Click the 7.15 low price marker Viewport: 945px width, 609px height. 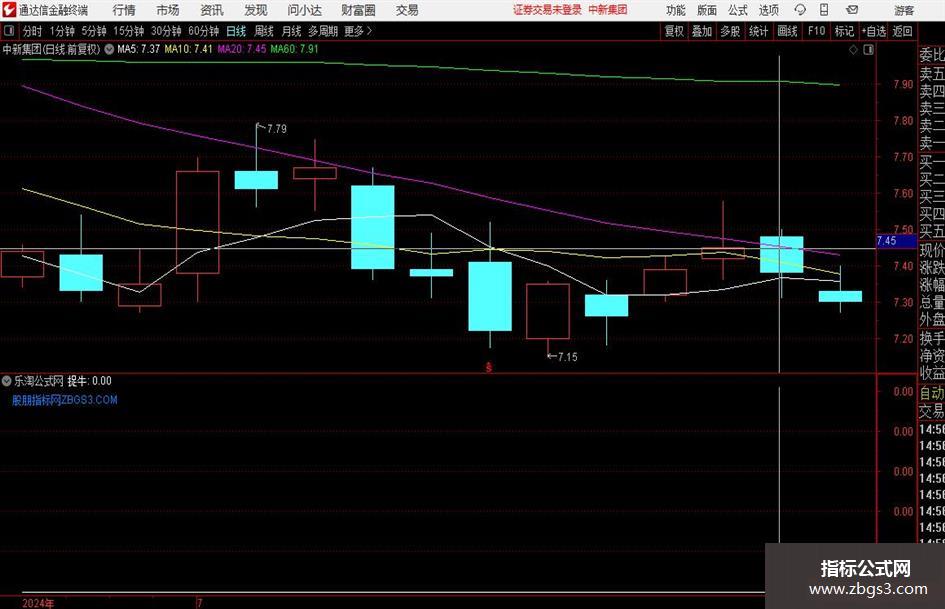click(567, 357)
